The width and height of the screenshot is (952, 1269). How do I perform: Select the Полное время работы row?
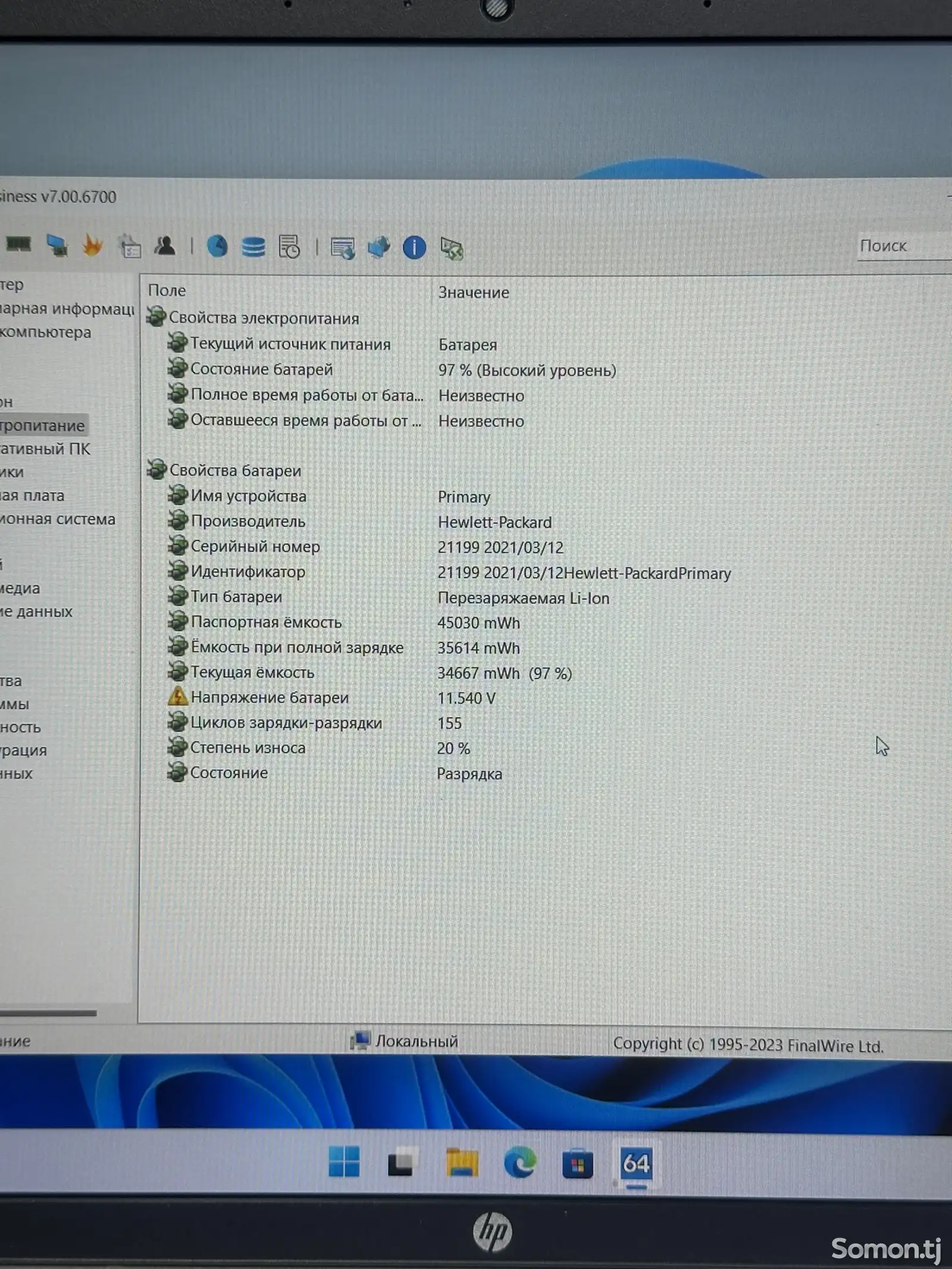[x=307, y=394]
